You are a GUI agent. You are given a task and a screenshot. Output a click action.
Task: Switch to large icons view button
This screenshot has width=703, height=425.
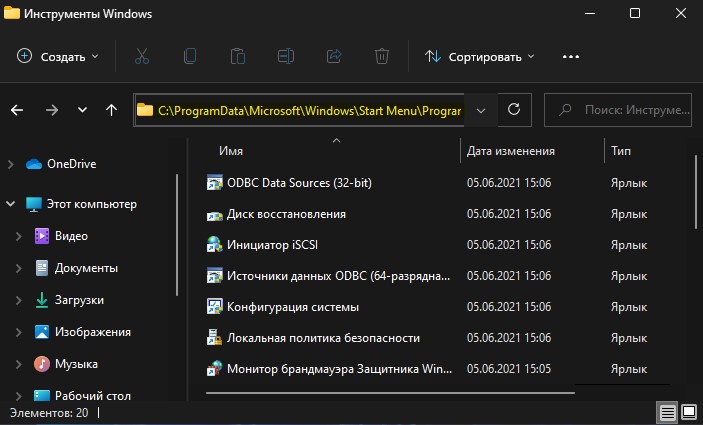click(689, 412)
